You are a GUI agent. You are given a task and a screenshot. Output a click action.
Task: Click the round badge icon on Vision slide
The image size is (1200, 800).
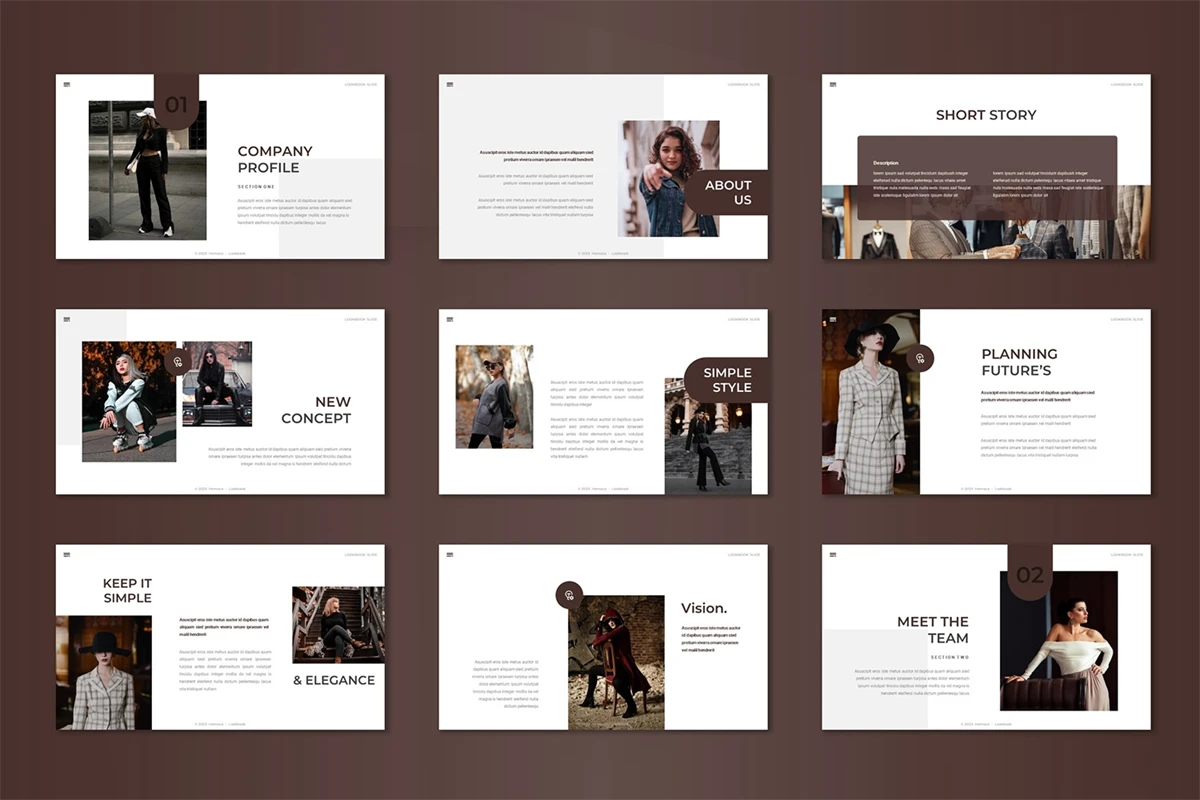[x=569, y=595]
